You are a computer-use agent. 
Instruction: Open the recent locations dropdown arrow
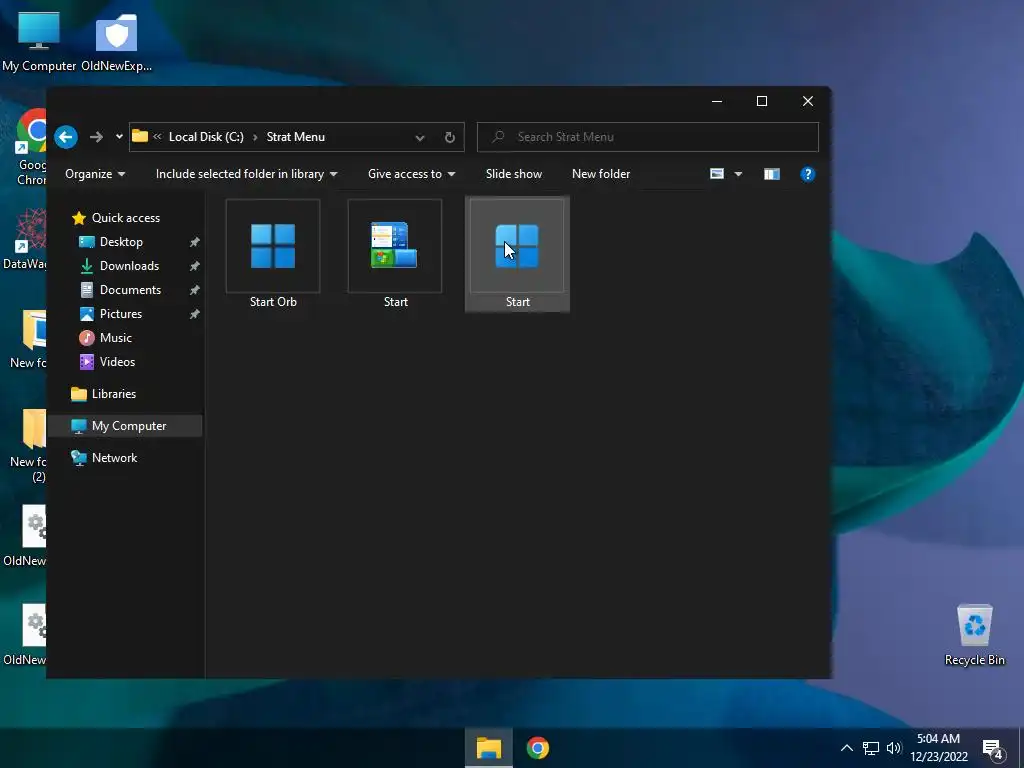tap(119, 137)
